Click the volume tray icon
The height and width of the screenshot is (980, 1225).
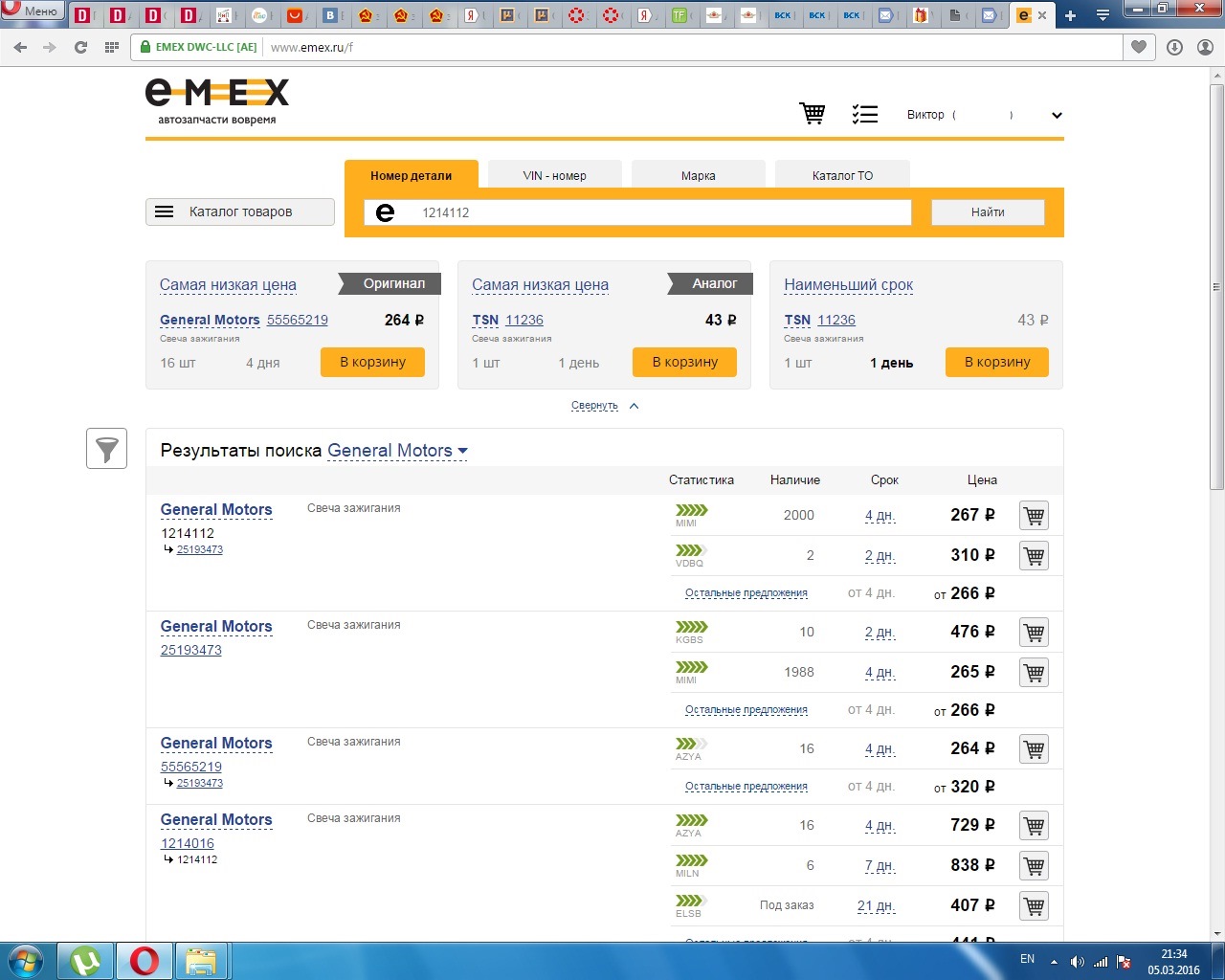click(x=1078, y=961)
